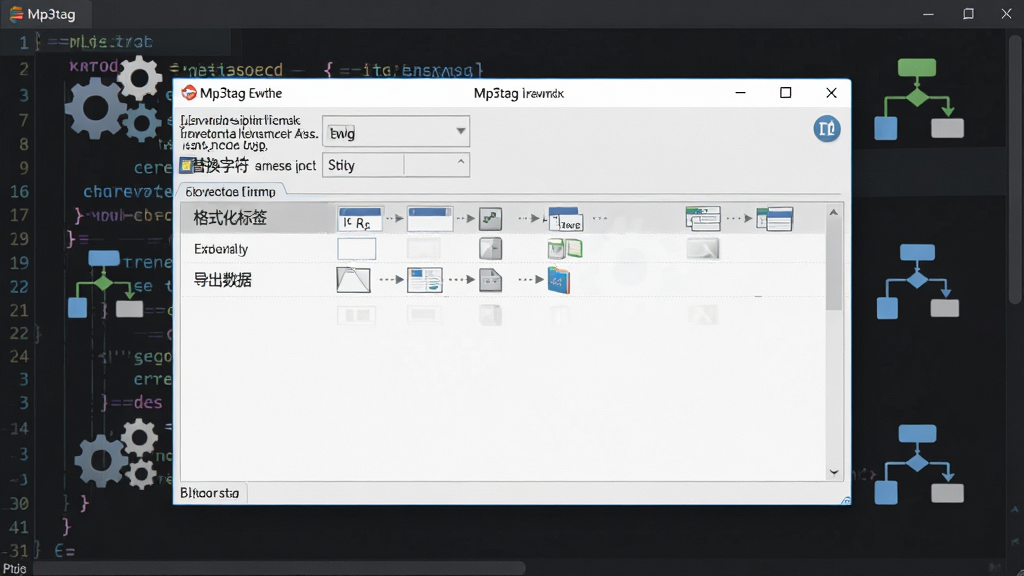Click the Mp3tag logo in the dialog title bar
This screenshot has width=1024, height=576.
pos(189,93)
